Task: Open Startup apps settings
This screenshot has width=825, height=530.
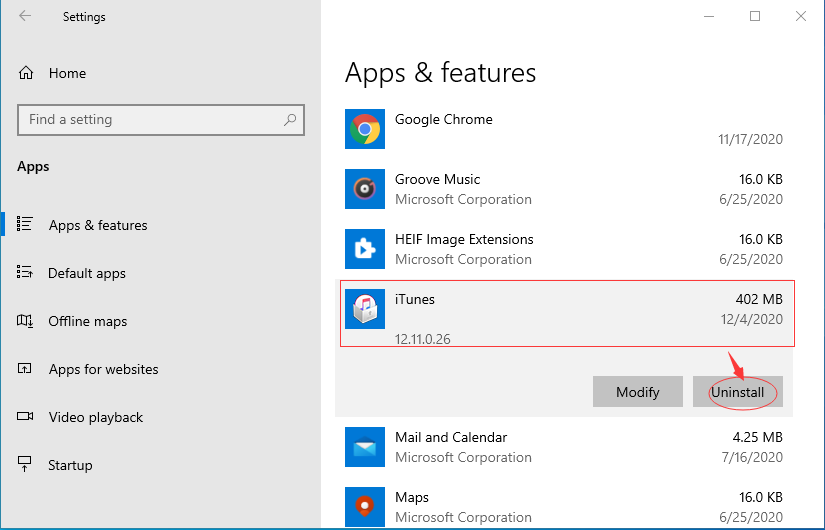Action: [x=70, y=465]
